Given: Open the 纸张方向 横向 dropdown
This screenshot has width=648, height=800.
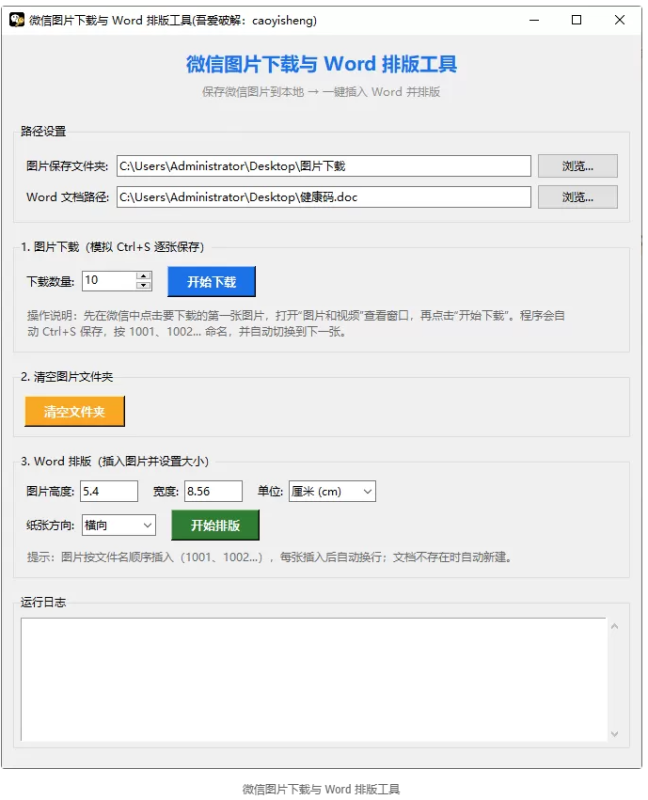Looking at the screenshot, I should pos(118,525).
